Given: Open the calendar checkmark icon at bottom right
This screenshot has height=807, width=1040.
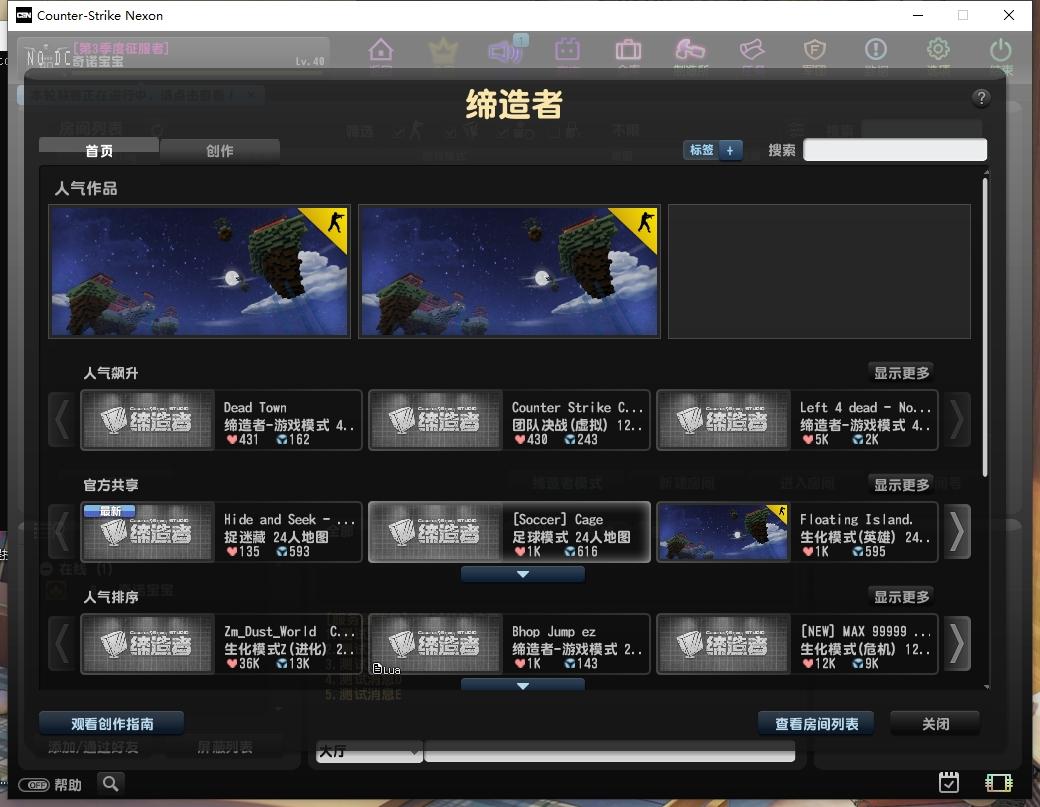Looking at the screenshot, I should 949,782.
